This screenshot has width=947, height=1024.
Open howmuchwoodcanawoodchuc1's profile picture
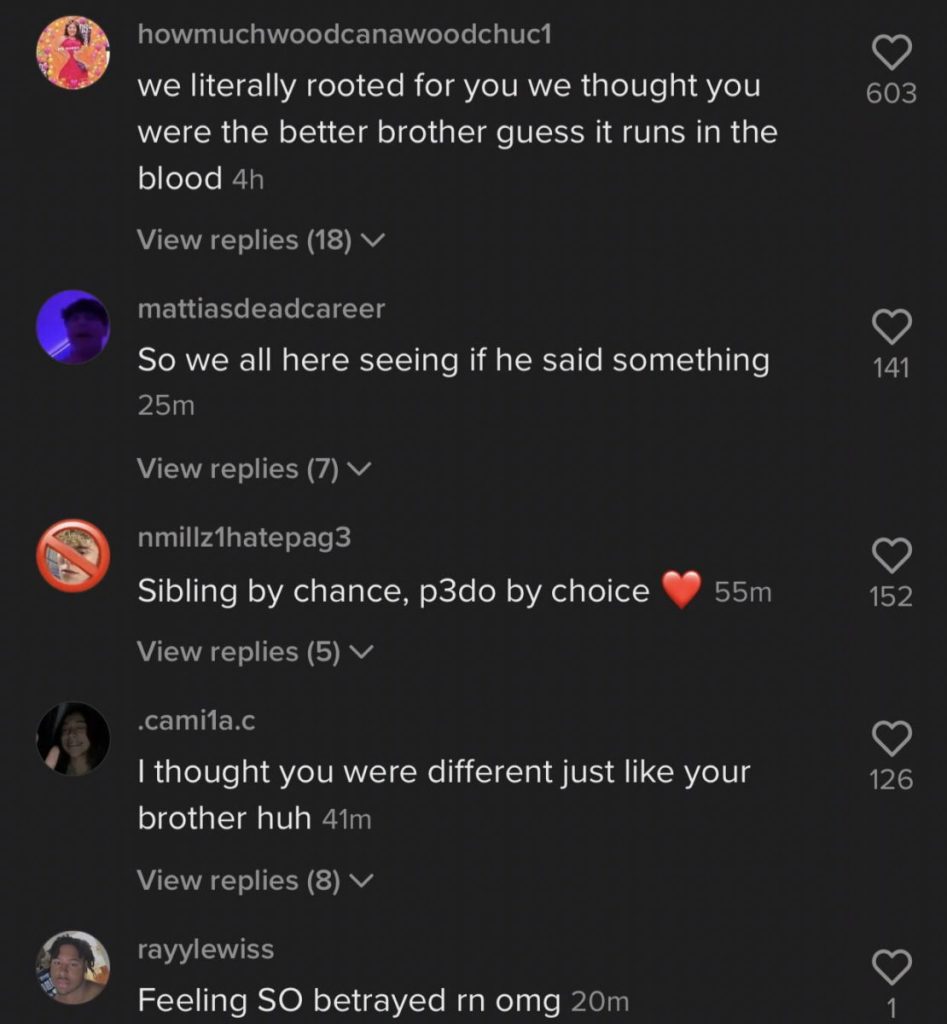(73, 52)
